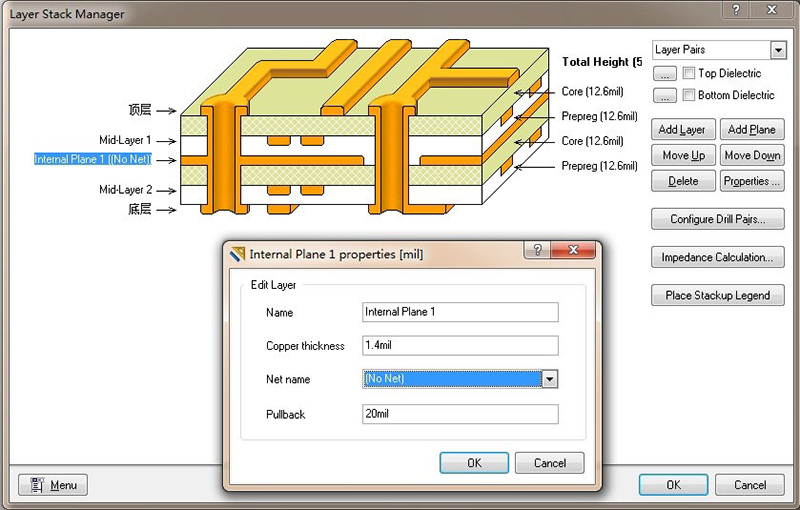Click the Copper thickness input field
The height and width of the screenshot is (510, 800).
(x=459, y=346)
